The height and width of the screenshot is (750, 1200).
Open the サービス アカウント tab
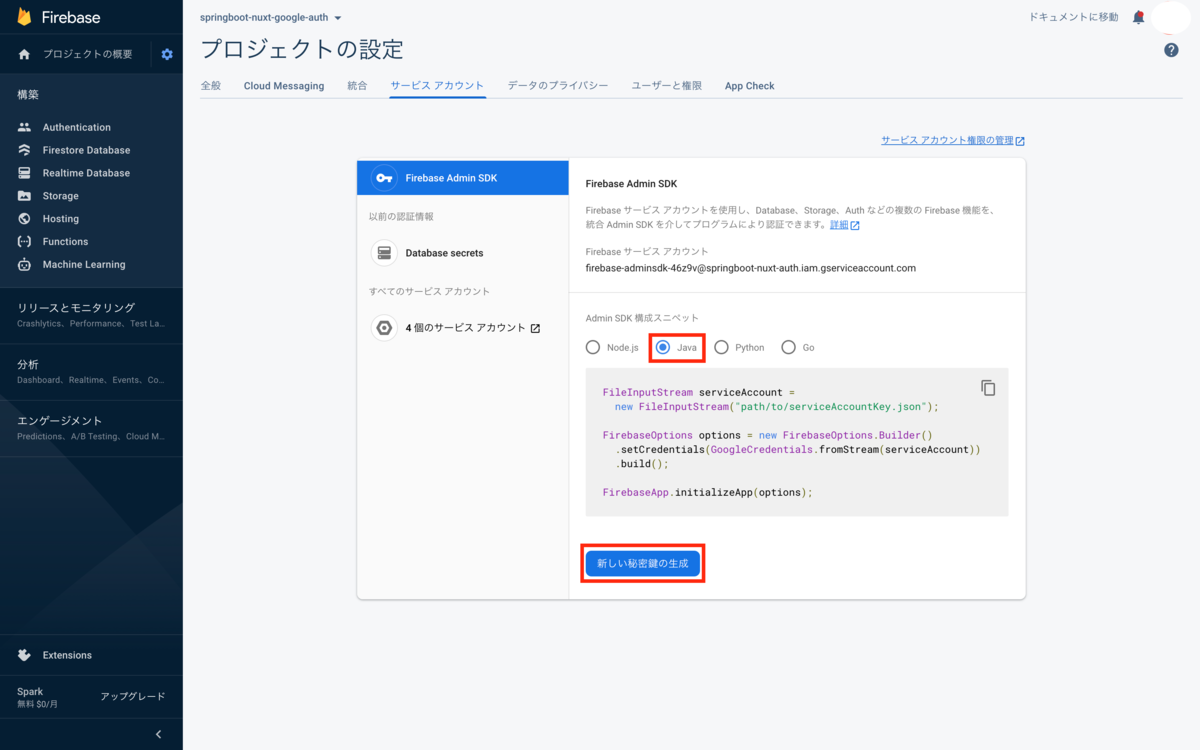pos(437,86)
